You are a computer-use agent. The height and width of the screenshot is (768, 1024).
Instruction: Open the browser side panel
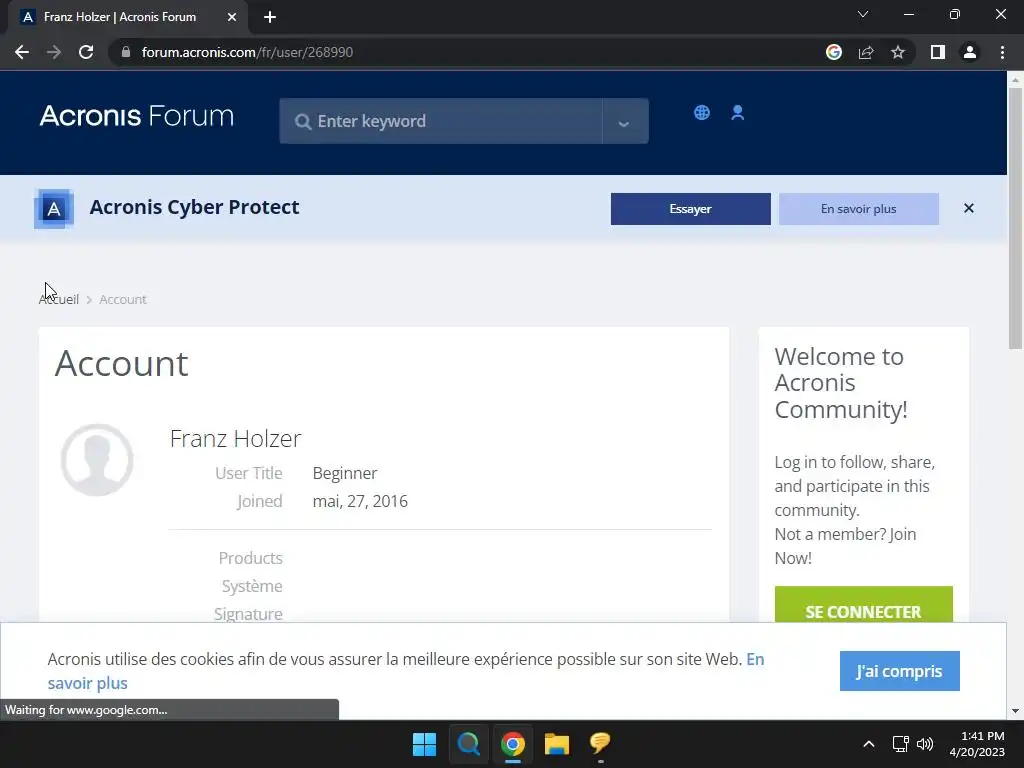[x=938, y=52]
